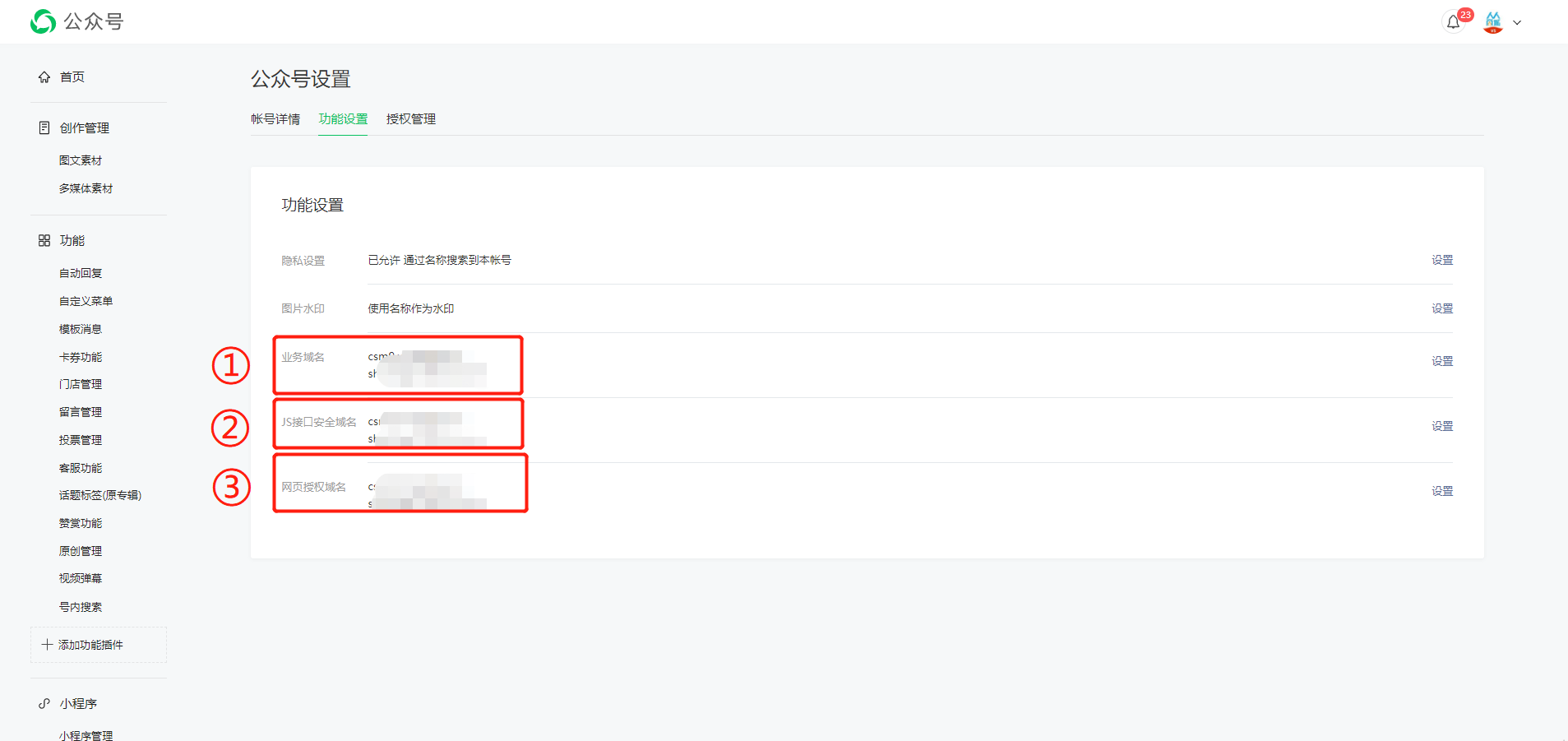Expand the account dropdown arrow
The height and width of the screenshot is (741, 1568).
1517,23
